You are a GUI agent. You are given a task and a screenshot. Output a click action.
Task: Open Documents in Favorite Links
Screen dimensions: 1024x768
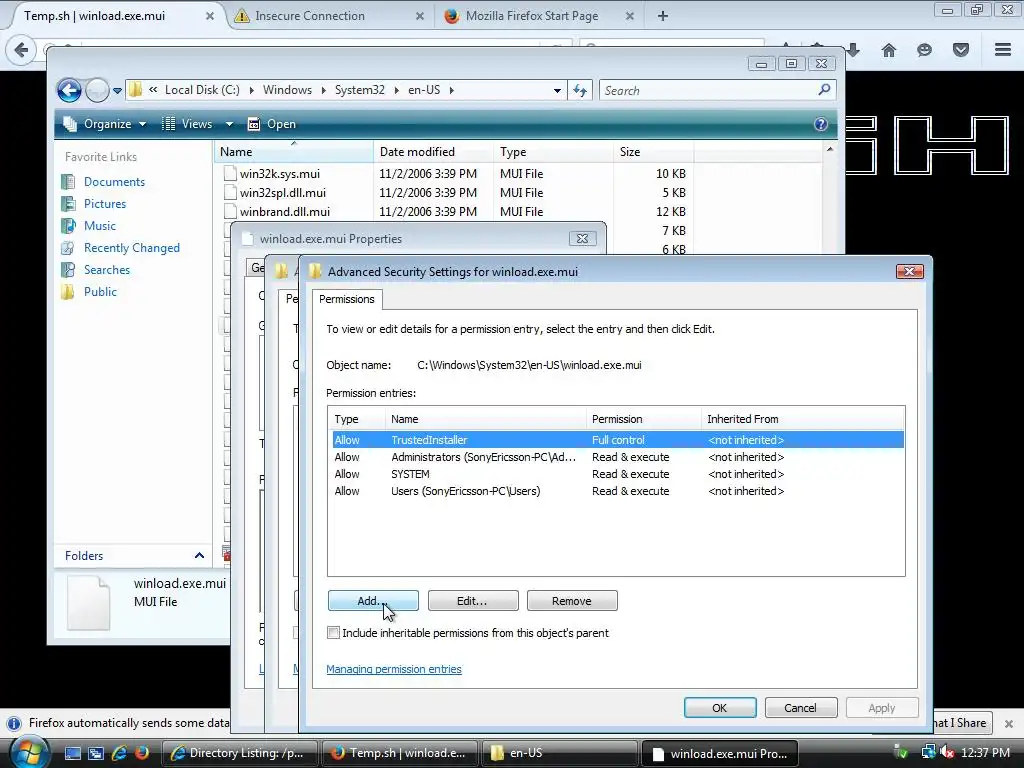pos(114,182)
